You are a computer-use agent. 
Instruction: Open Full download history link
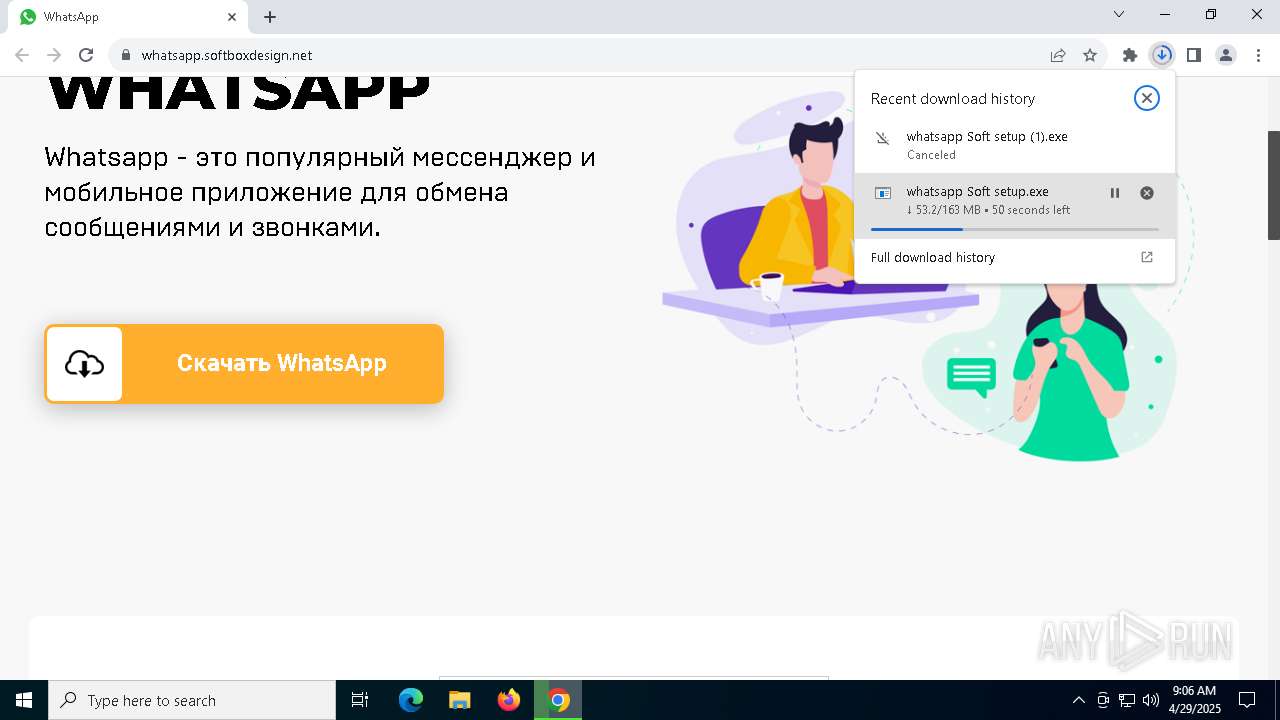point(933,257)
